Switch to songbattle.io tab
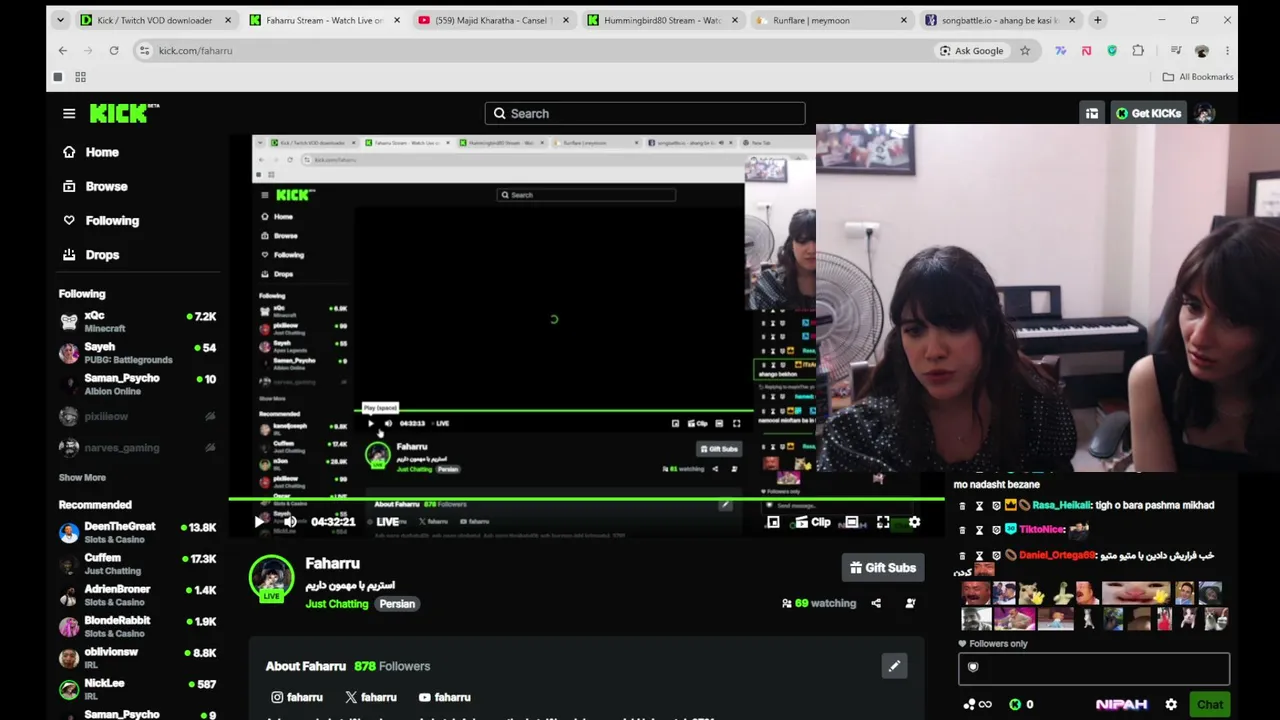The width and height of the screenshot is (1280, 720). coord(1000,20)
